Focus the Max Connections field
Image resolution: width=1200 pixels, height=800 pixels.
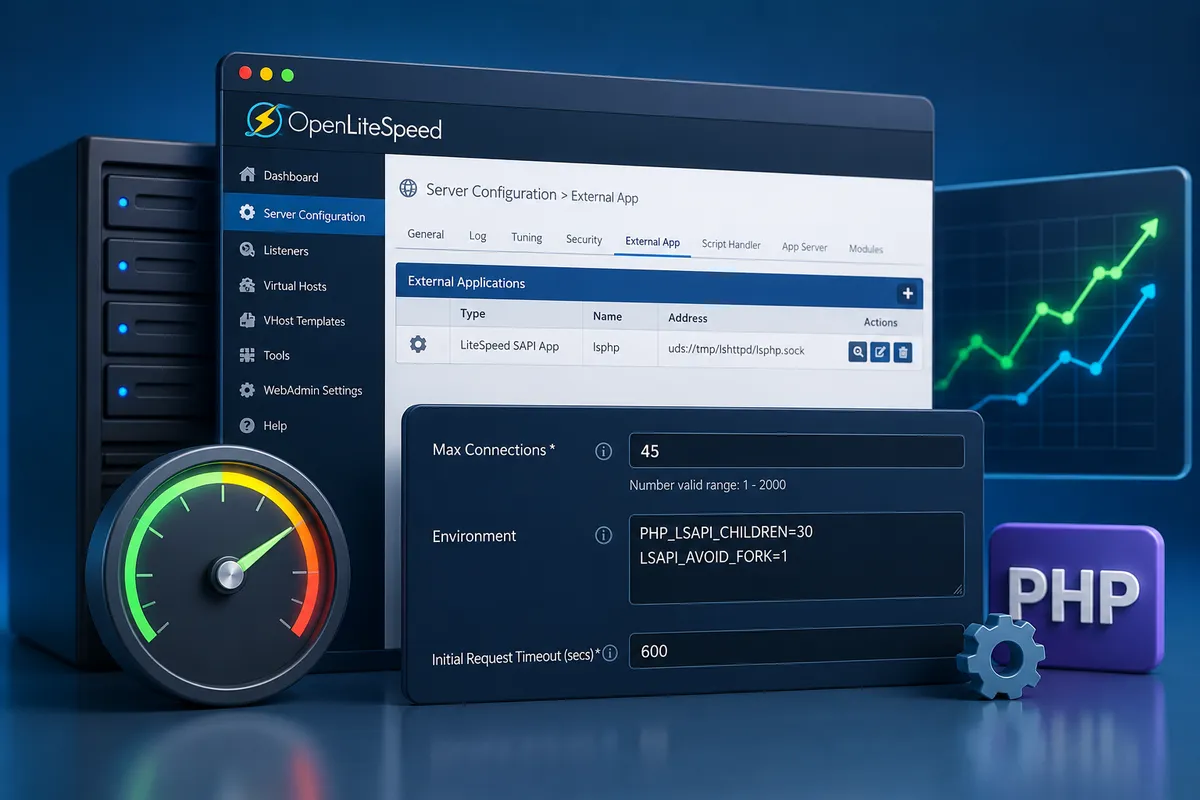(x=796, y=451)
